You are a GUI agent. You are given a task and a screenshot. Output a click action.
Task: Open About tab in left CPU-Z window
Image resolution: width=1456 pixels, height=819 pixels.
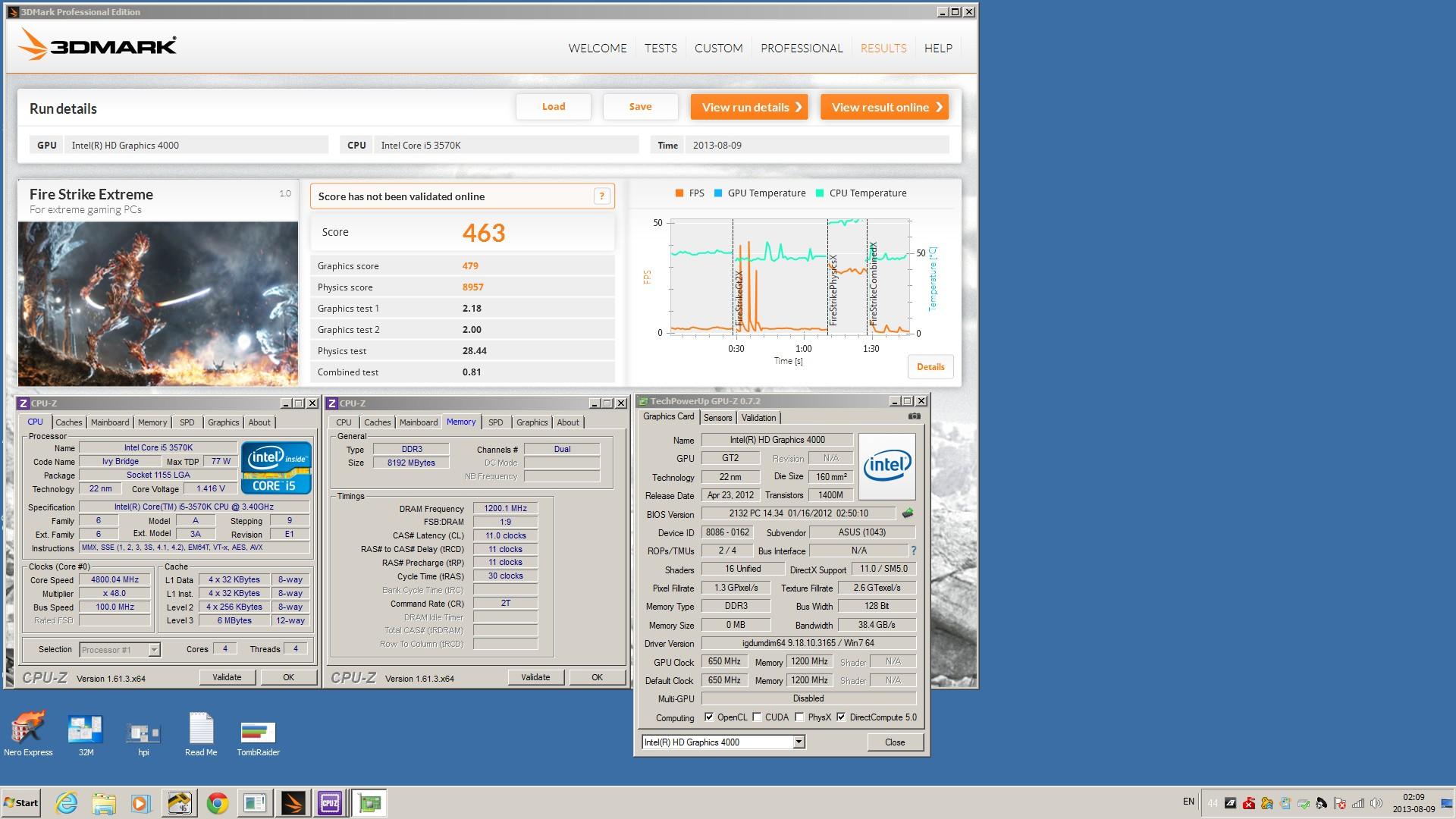(x=259, y=422)
